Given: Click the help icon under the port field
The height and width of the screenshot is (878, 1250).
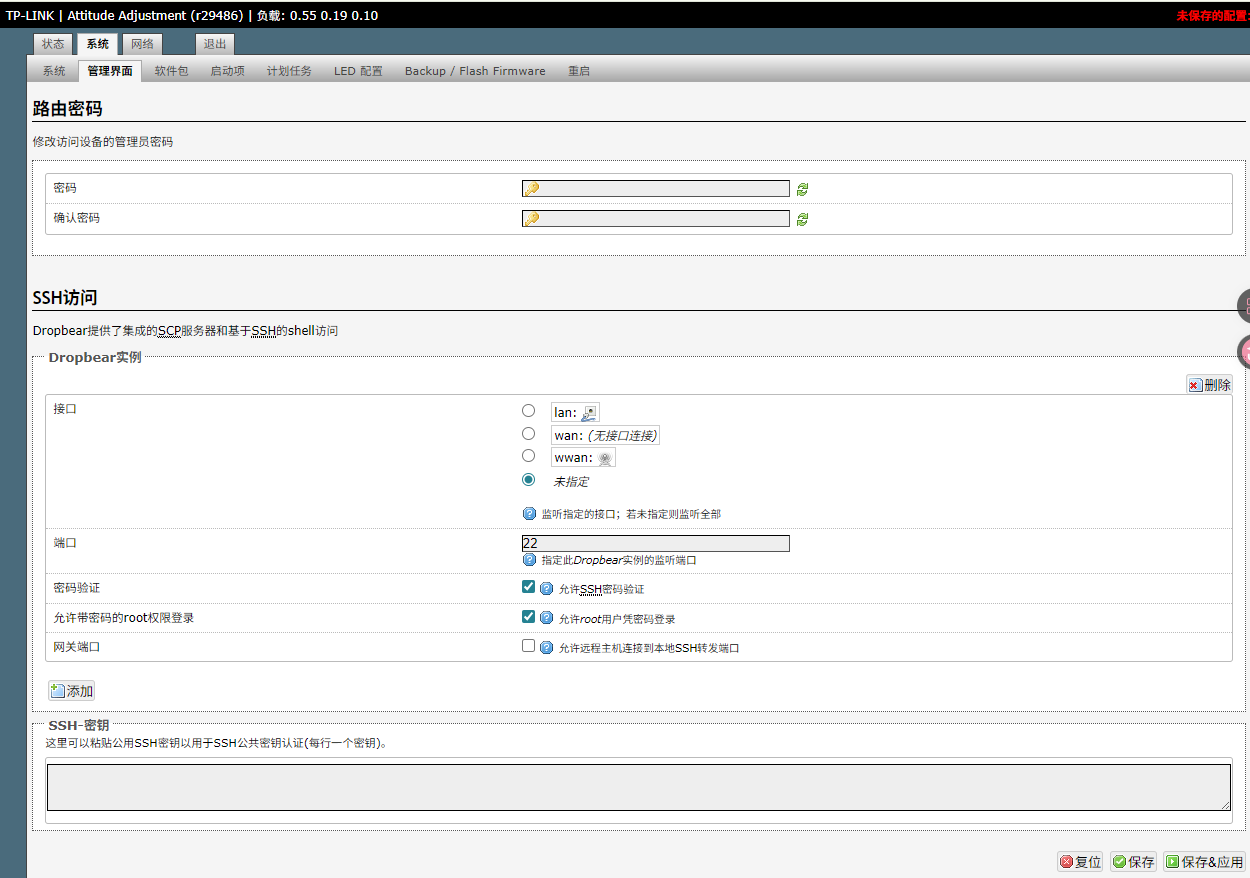Looking at the screenshot, I should (x=529, y=560).
